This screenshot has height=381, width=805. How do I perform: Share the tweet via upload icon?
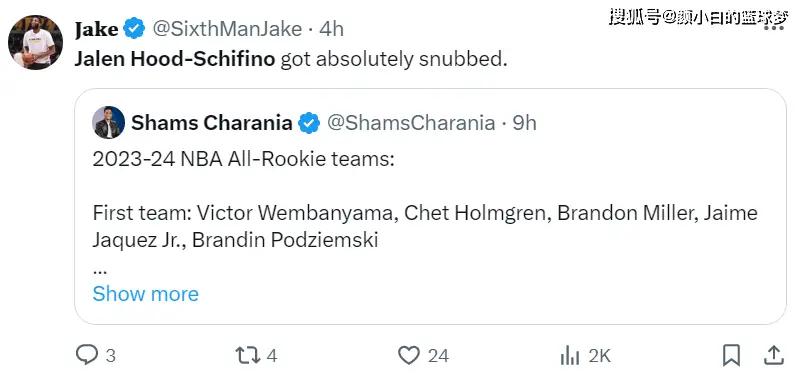tap(774, 355)
